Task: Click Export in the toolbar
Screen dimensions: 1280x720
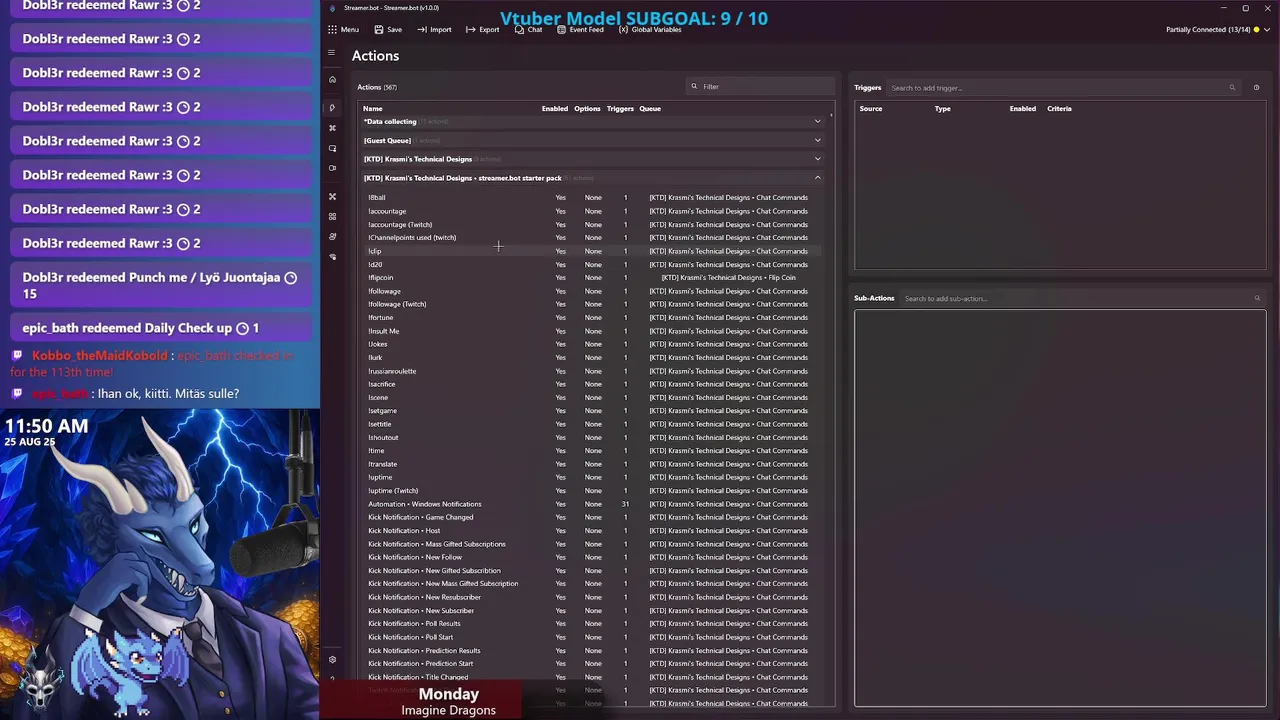Action: [482, 30]
